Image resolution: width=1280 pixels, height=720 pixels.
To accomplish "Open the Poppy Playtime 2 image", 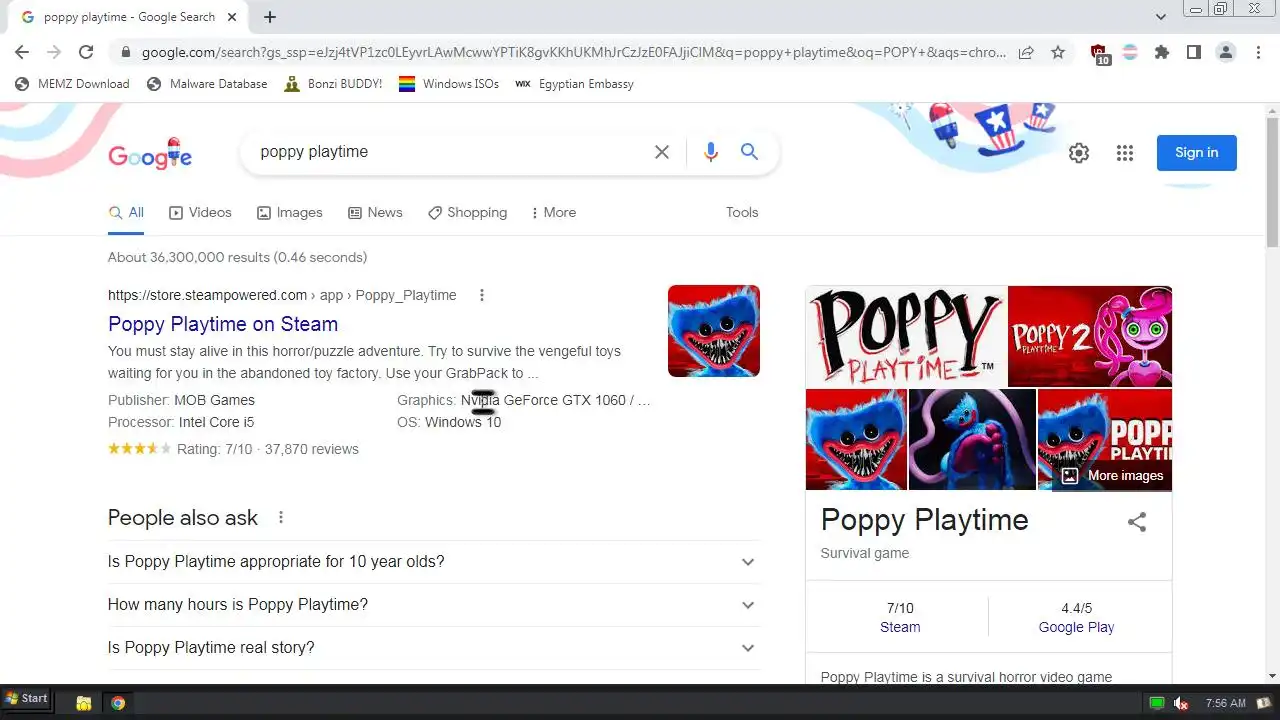I will coord(1090,336).
